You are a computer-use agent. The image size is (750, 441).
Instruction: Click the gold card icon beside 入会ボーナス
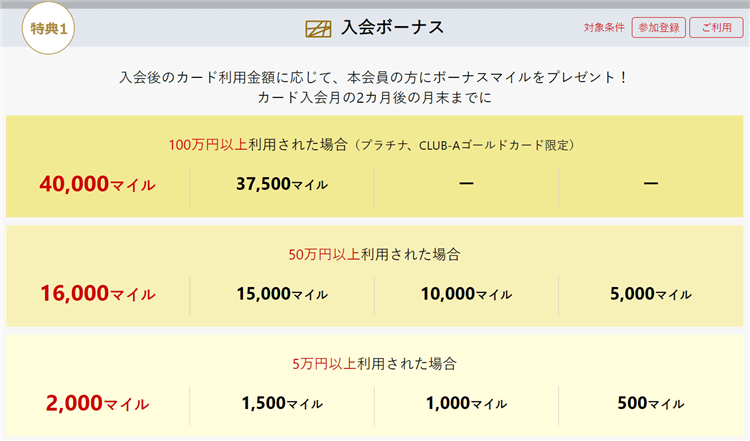[x=318, y=27]
